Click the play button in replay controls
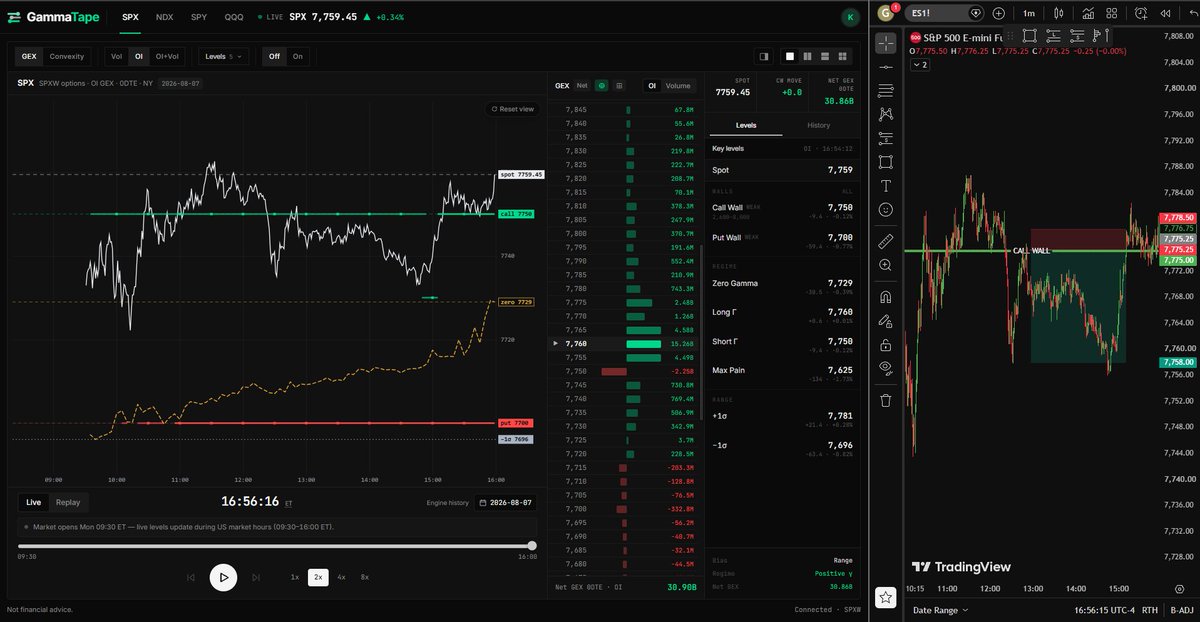The image size is (1200, 622). pyautogui.click(x=223, y=577)
